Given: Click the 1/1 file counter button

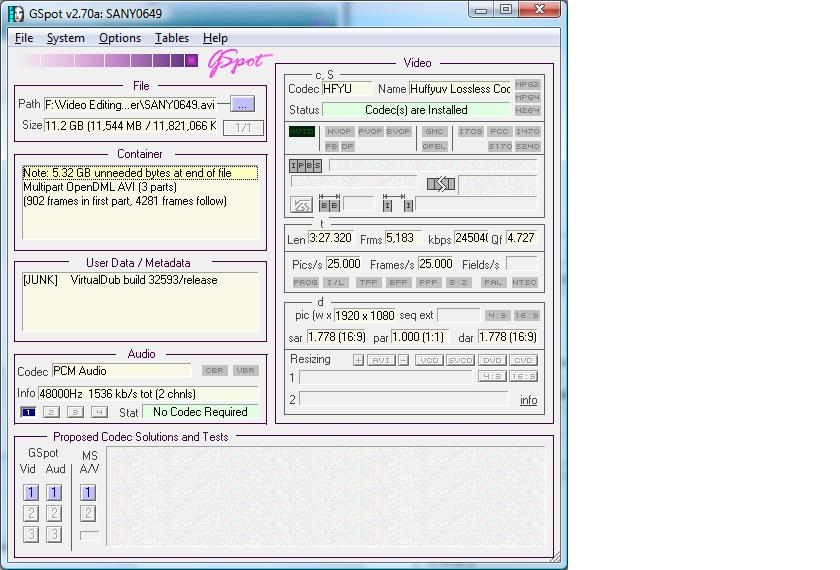Looking at the screenshot, I should pyautogui.click(x=243, y=128).
